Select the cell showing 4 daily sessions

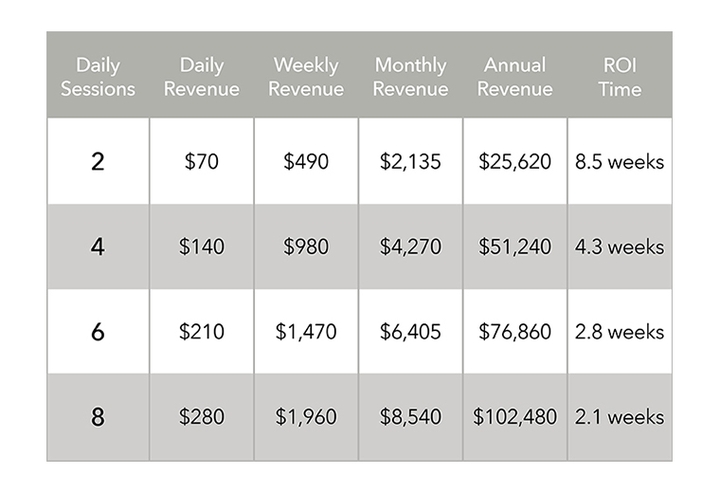pyautogui.click(x=98, y=246)
